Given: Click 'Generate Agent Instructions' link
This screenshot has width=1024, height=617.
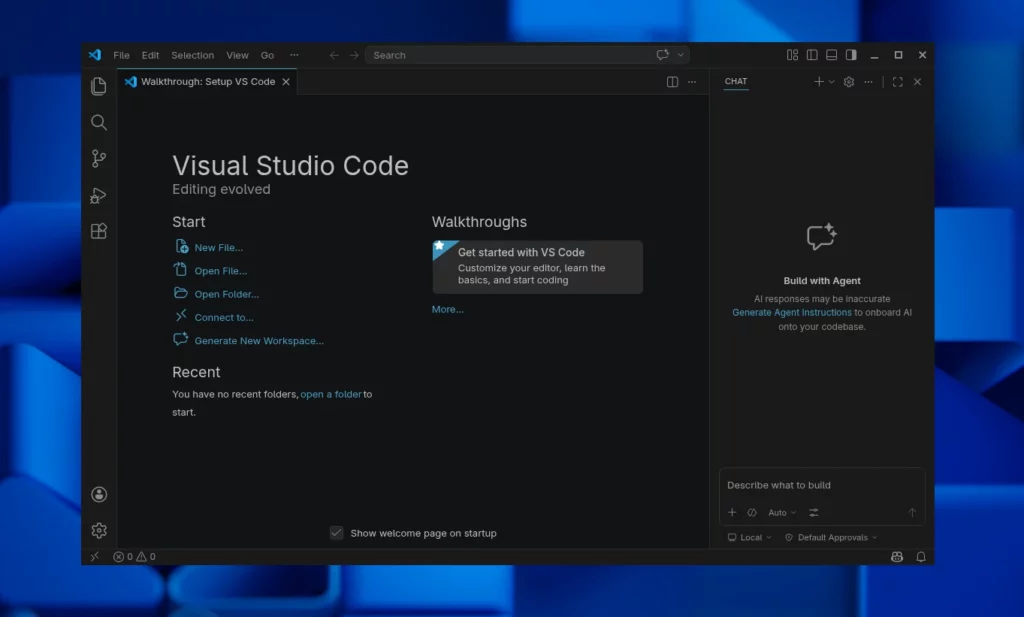Looking at the screenshot, I should pyautogui.click(x=792, y=312).
